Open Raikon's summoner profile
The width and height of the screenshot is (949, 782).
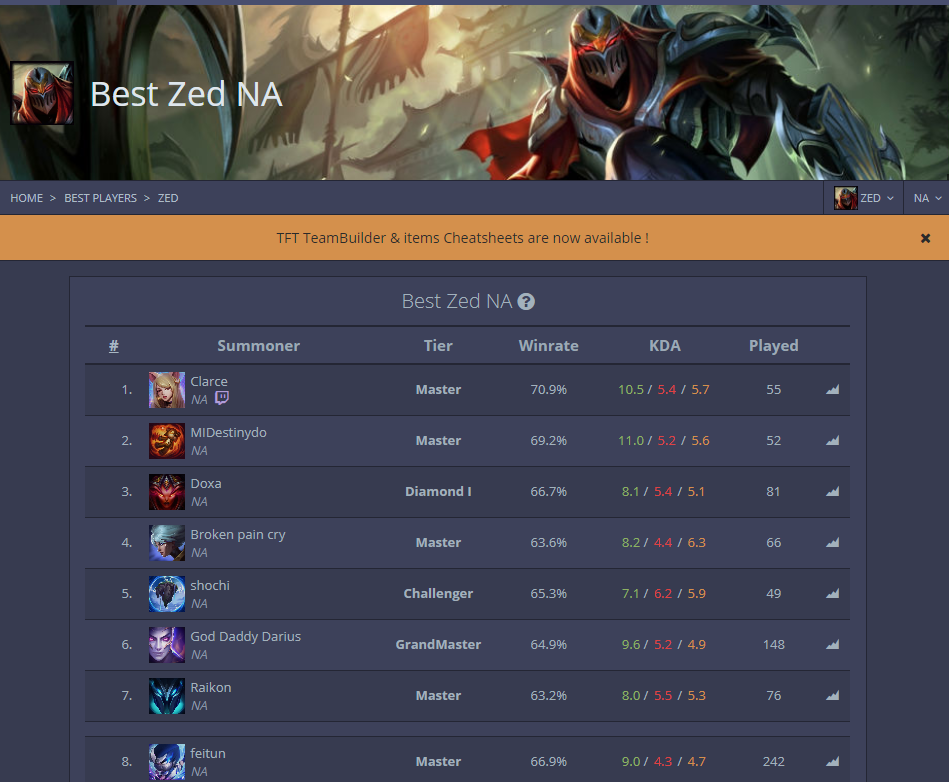[211, 688]
